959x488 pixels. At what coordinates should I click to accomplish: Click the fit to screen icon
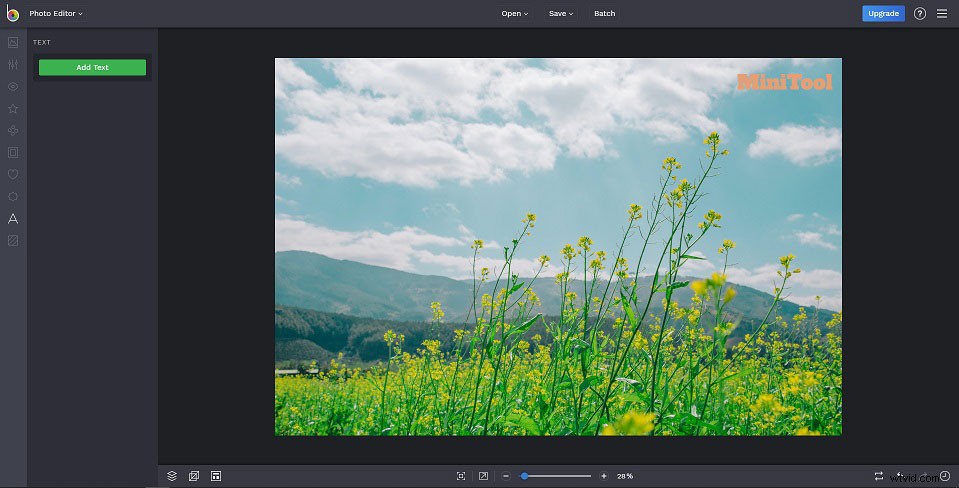coord(461,476)
